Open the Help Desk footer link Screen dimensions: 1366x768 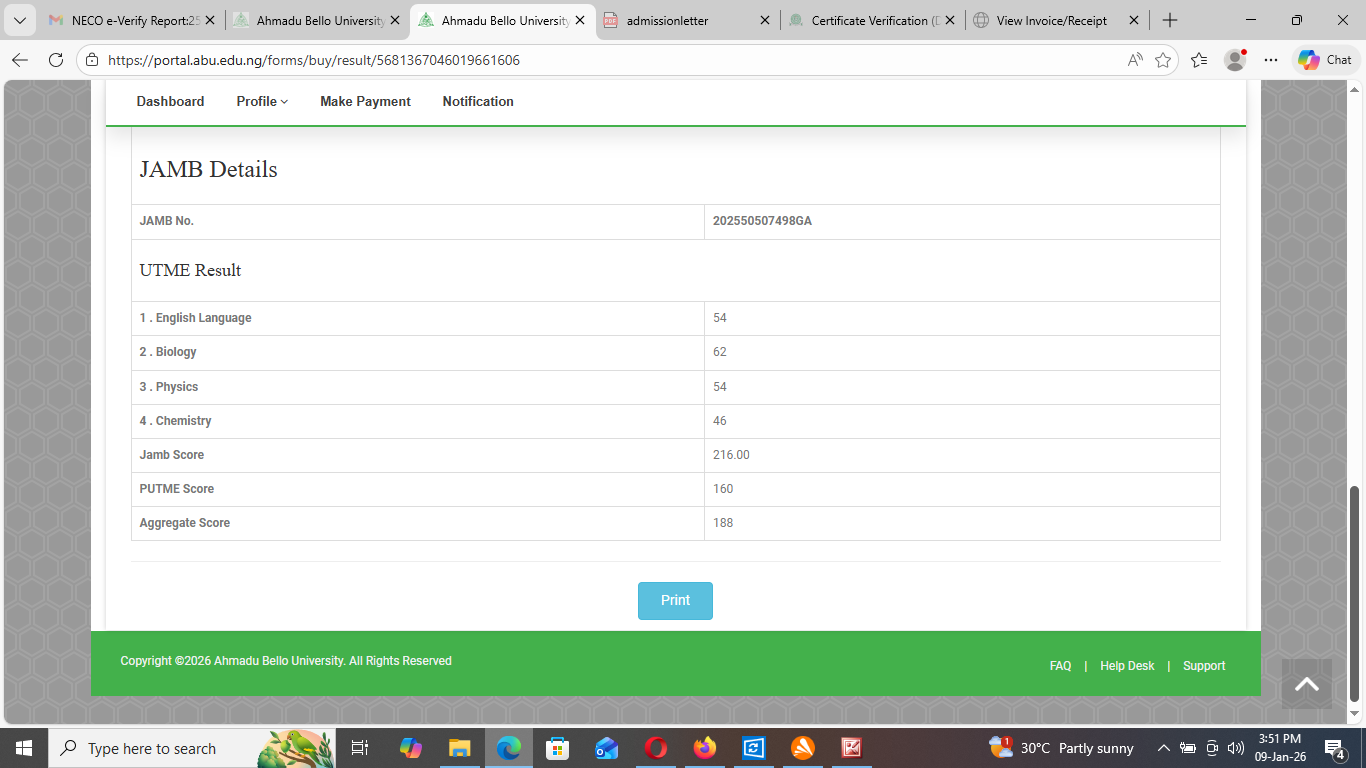point(1127,666)
